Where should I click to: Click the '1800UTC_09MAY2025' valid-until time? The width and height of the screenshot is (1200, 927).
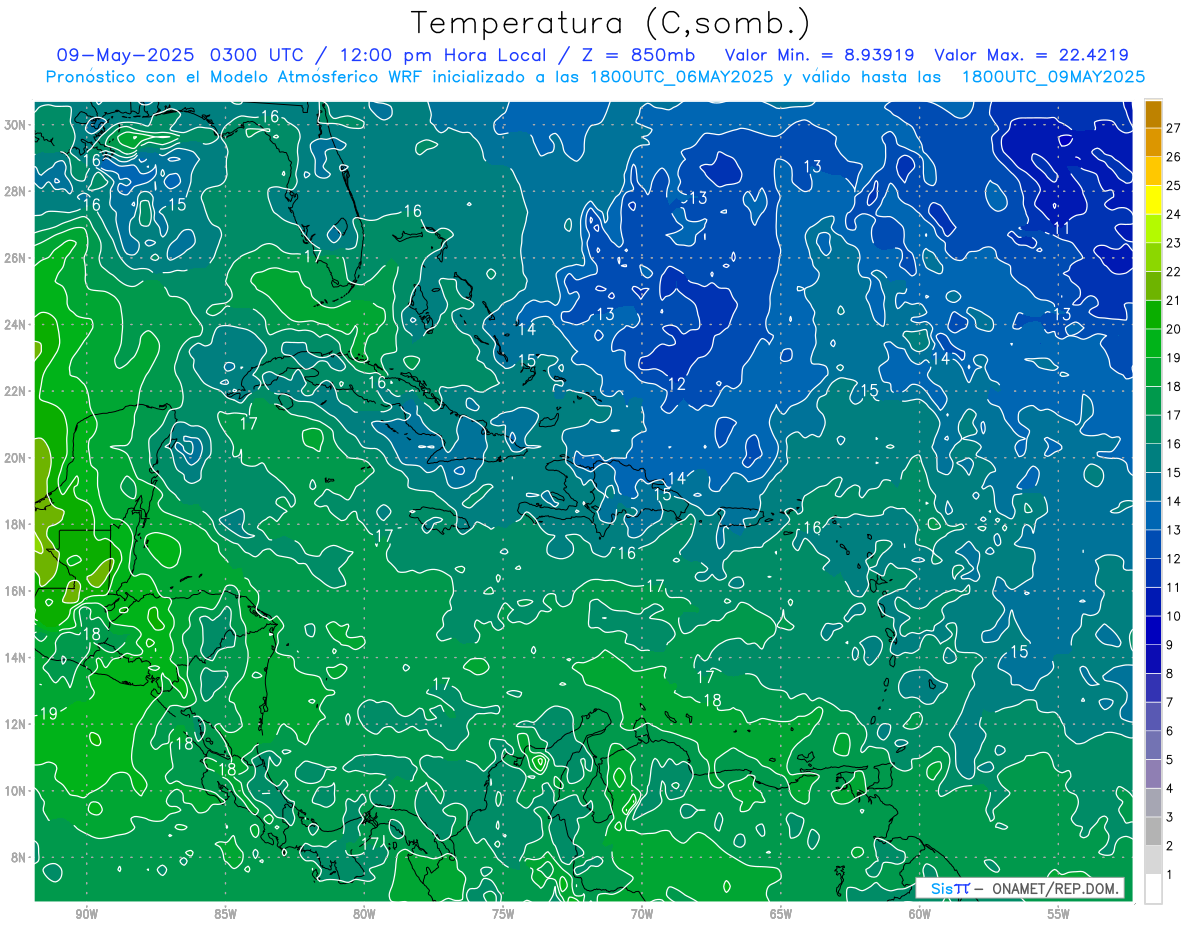1053,77
